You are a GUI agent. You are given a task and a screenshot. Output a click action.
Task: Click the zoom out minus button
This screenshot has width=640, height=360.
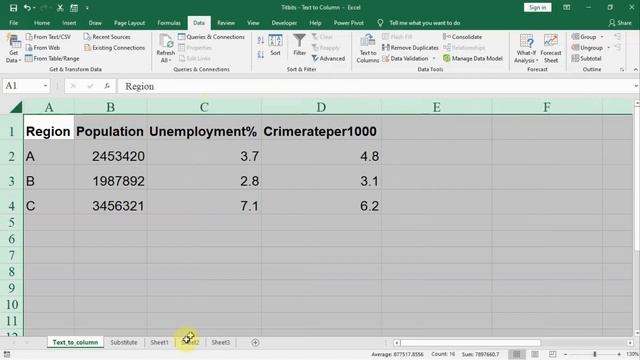click(x=565, y=354)
